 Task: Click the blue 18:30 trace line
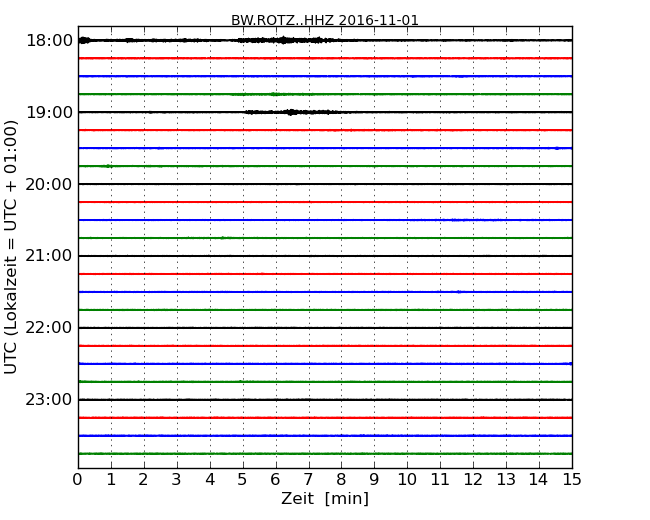coord(325,76)
